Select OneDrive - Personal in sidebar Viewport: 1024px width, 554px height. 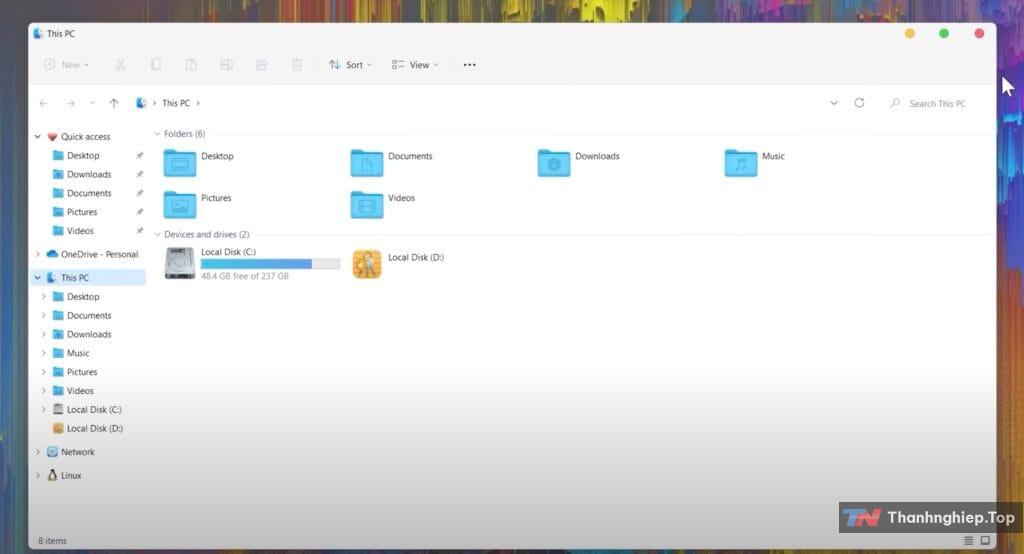pos(98,254)
